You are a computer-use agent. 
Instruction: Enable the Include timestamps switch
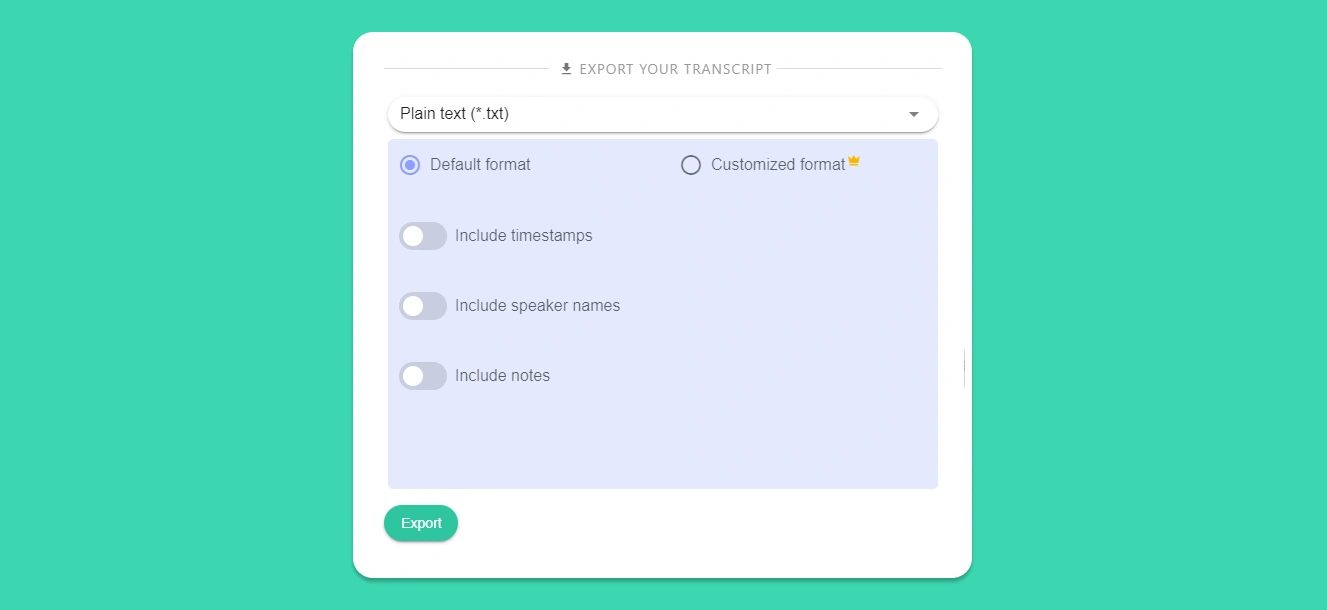coord(423,236)
